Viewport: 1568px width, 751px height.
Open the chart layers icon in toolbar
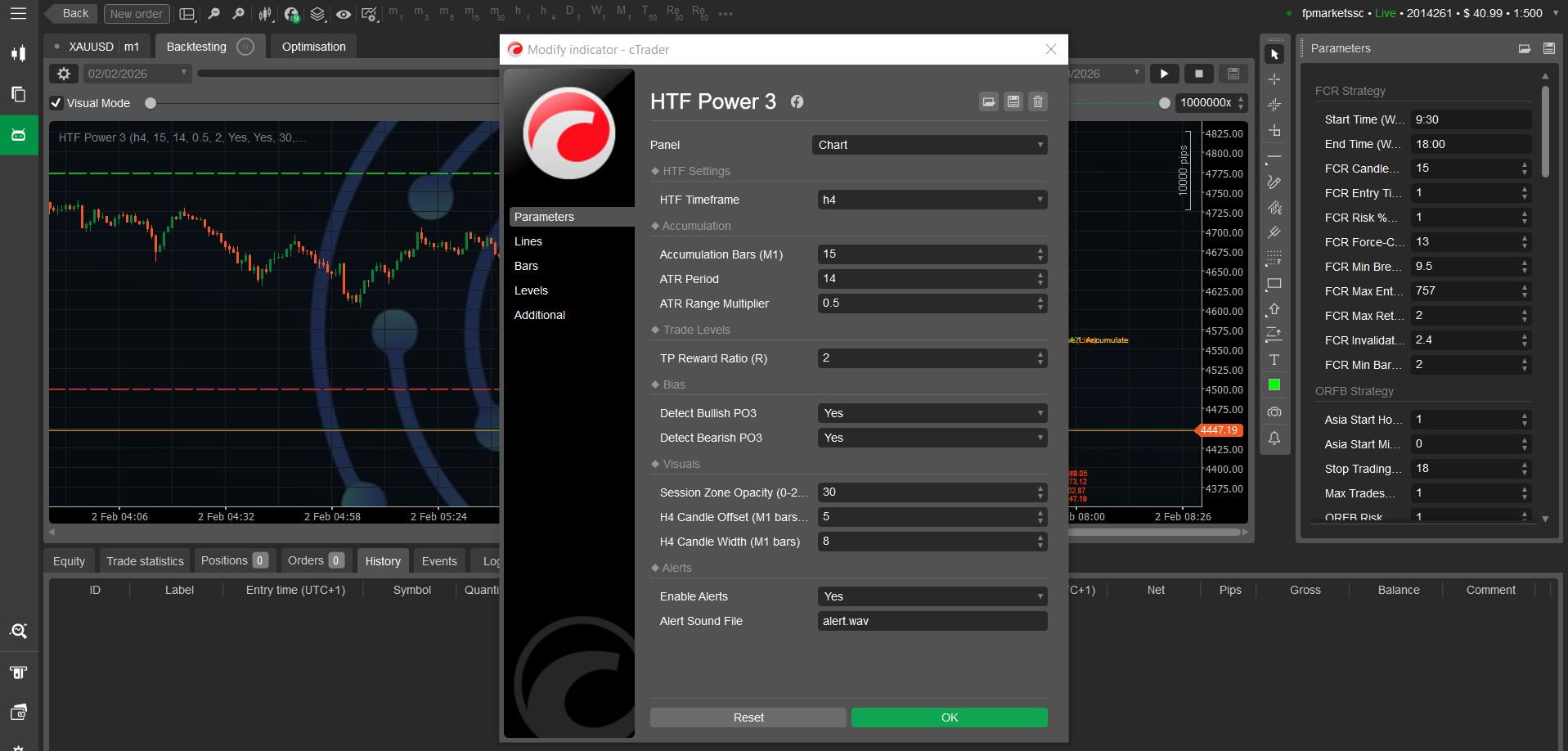(317, 14)
